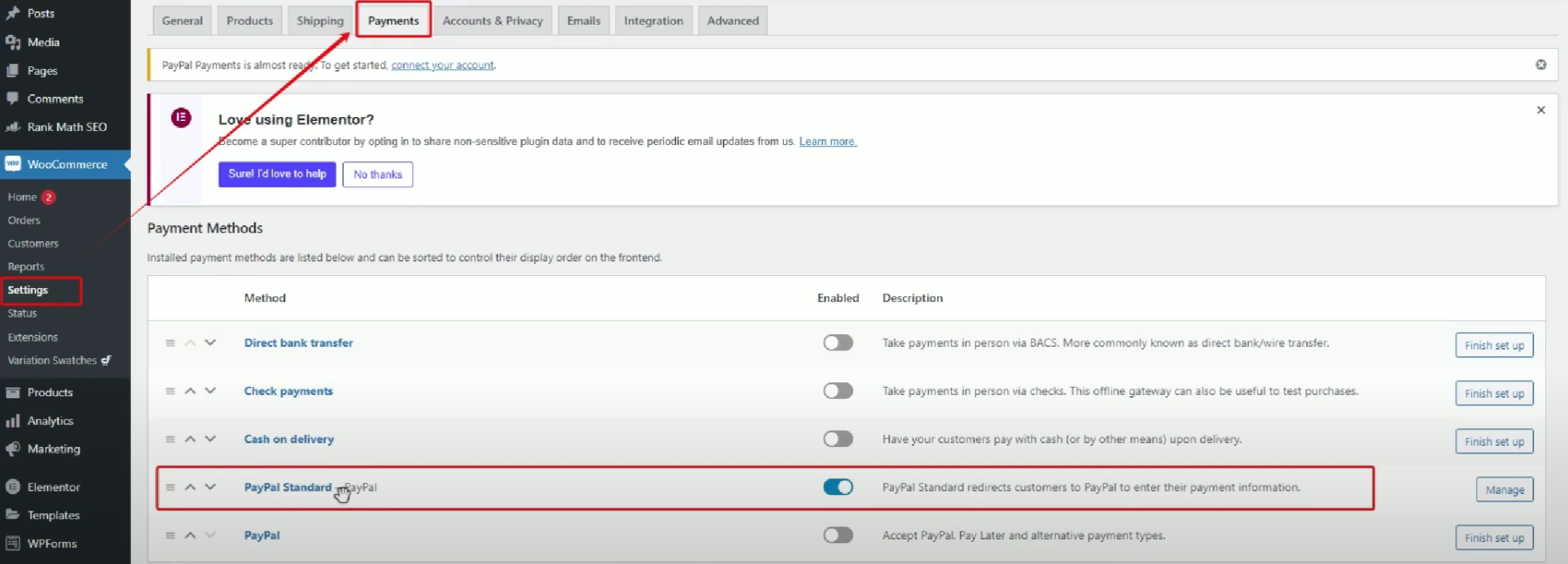Image resolution: width=1568 pixels, height=564 pixels.
Task: Grab the Cash on delivery drag handle
Action: coord(170,439)
